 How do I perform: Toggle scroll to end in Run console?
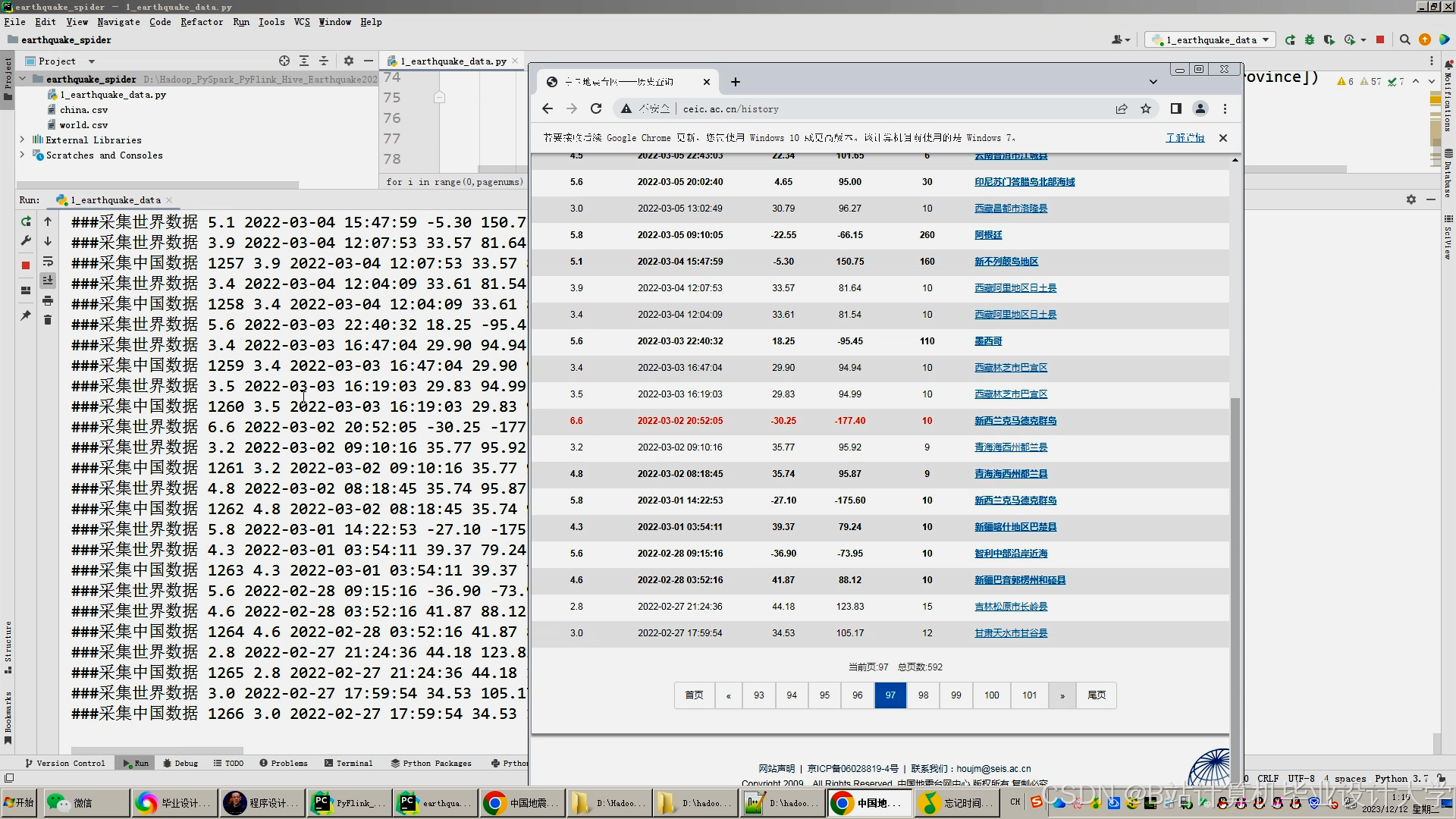48,281
